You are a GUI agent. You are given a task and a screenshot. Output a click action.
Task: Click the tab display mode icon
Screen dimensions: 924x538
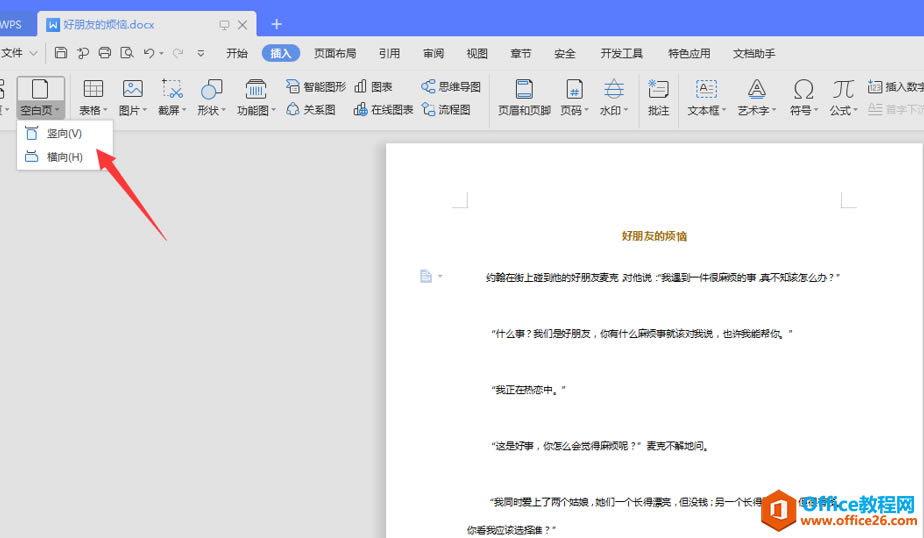224,25
